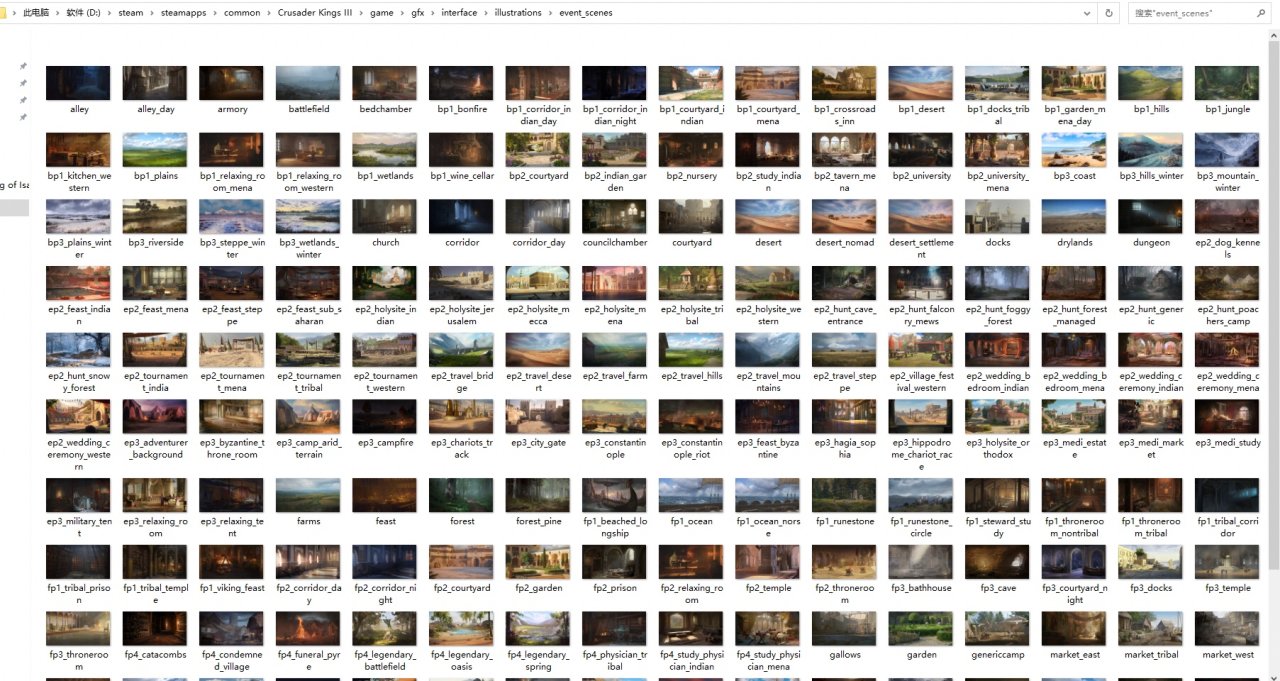The height and width of the screenshot is (681, 1280).
Task: Select the dungeon thumbnail
Action: 1151,217
